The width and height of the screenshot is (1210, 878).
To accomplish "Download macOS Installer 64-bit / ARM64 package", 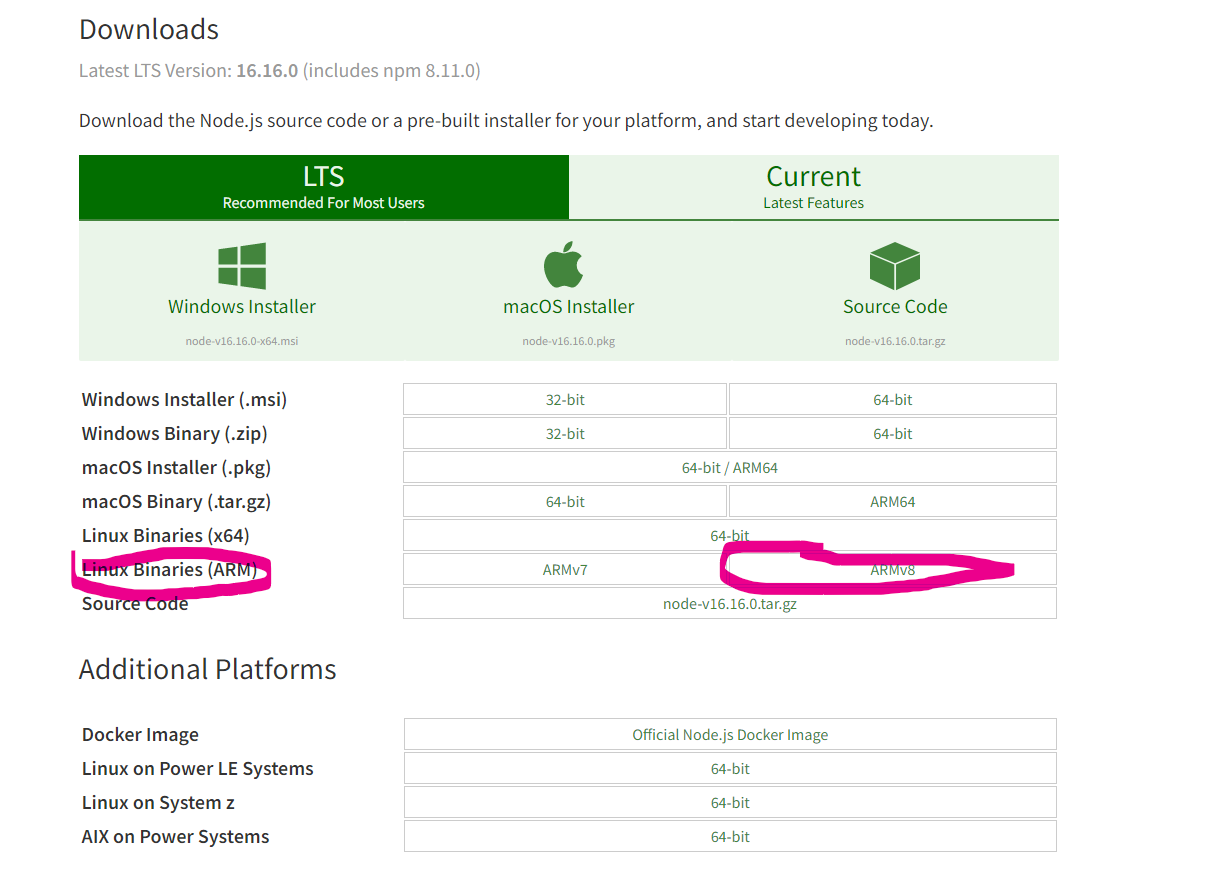I will point(730,468).
